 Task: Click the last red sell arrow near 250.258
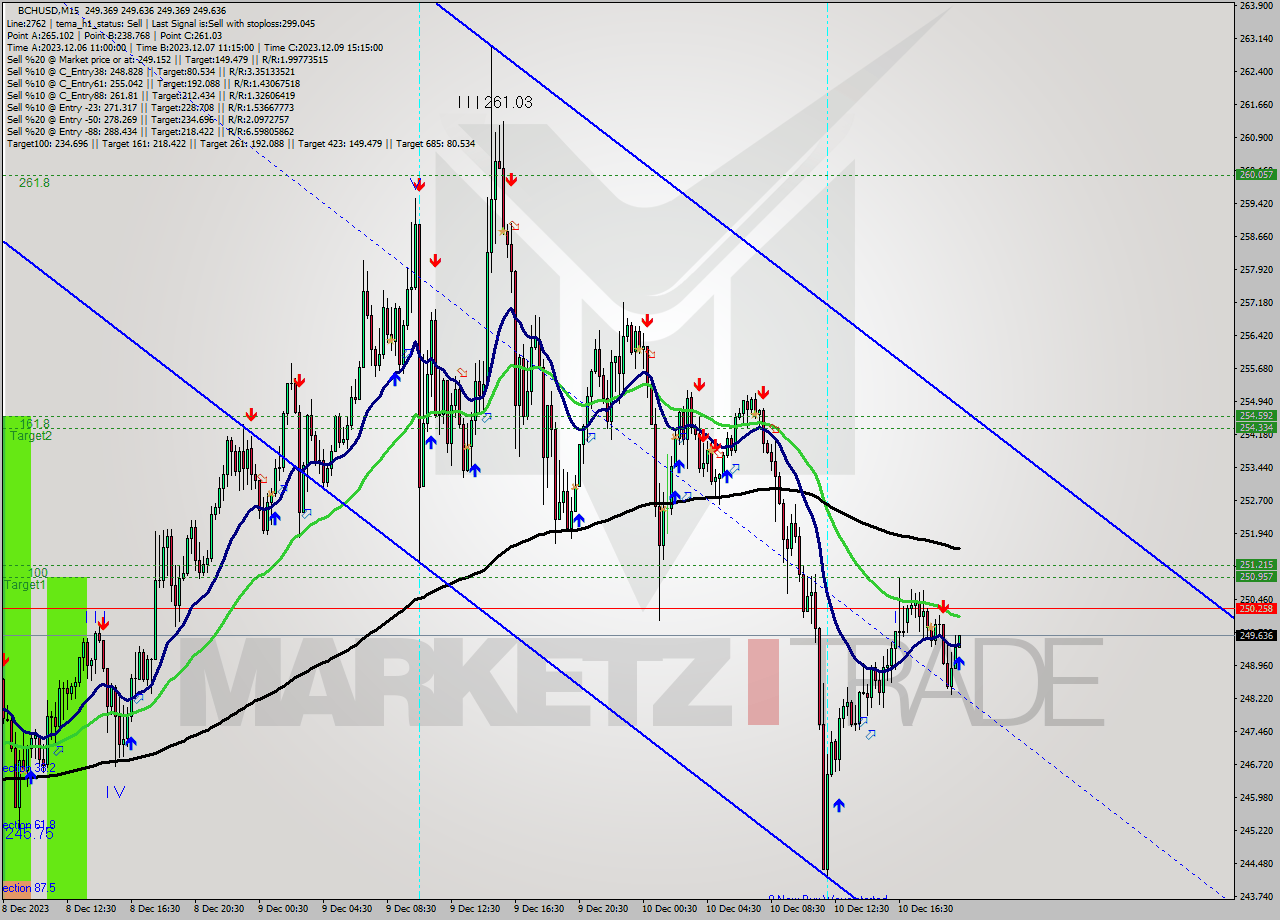click(x=943, y=606)
